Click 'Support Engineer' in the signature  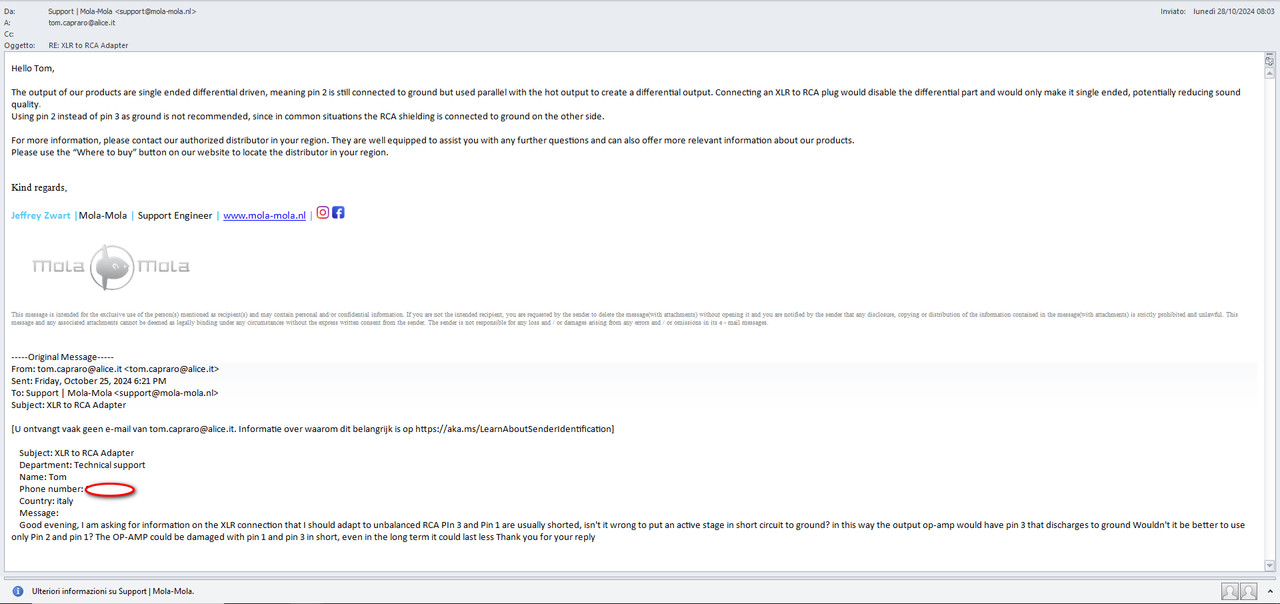click(x=175, y=215)
